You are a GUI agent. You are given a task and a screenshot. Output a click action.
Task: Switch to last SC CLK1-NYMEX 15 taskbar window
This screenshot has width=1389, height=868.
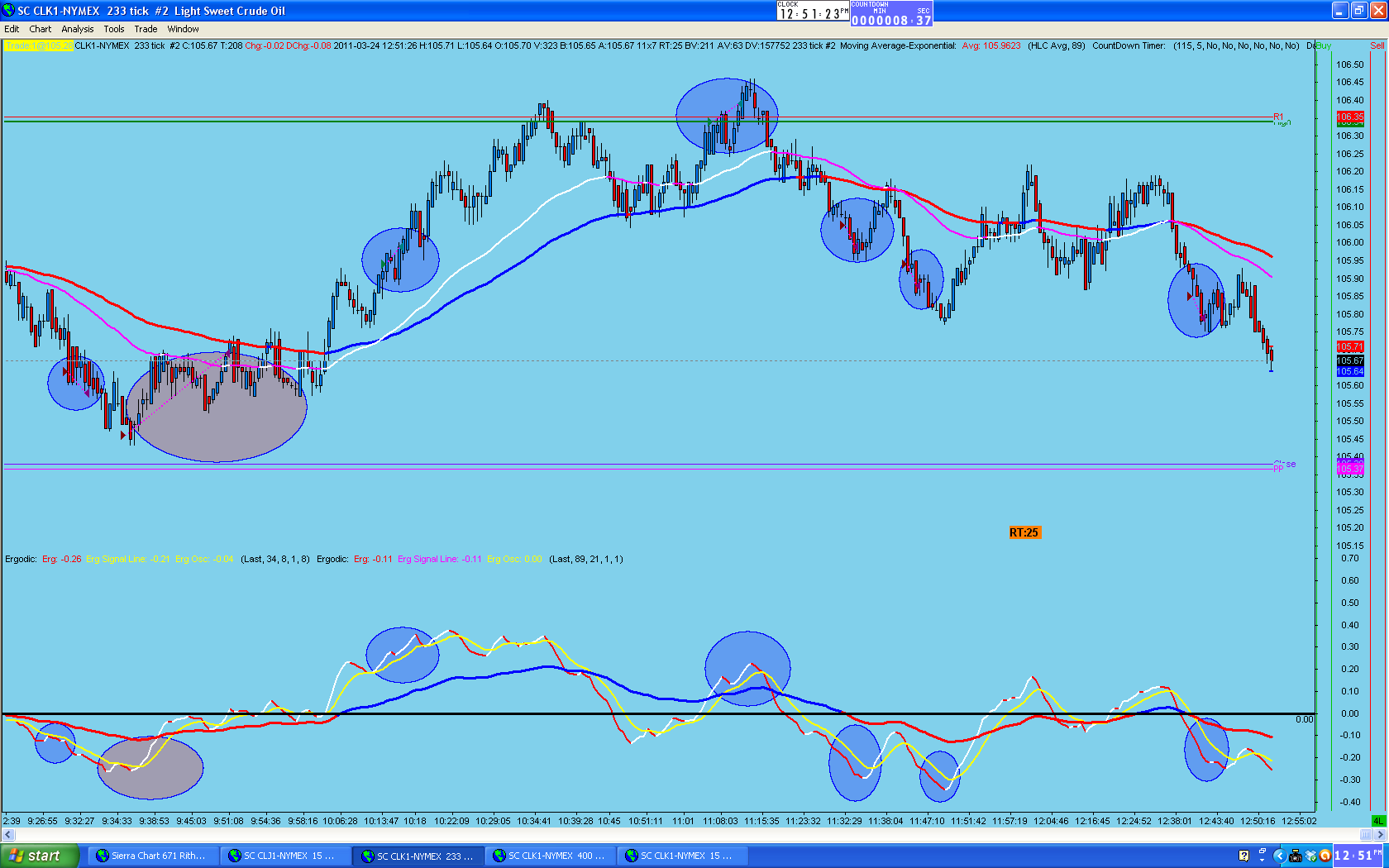[682, 856]
